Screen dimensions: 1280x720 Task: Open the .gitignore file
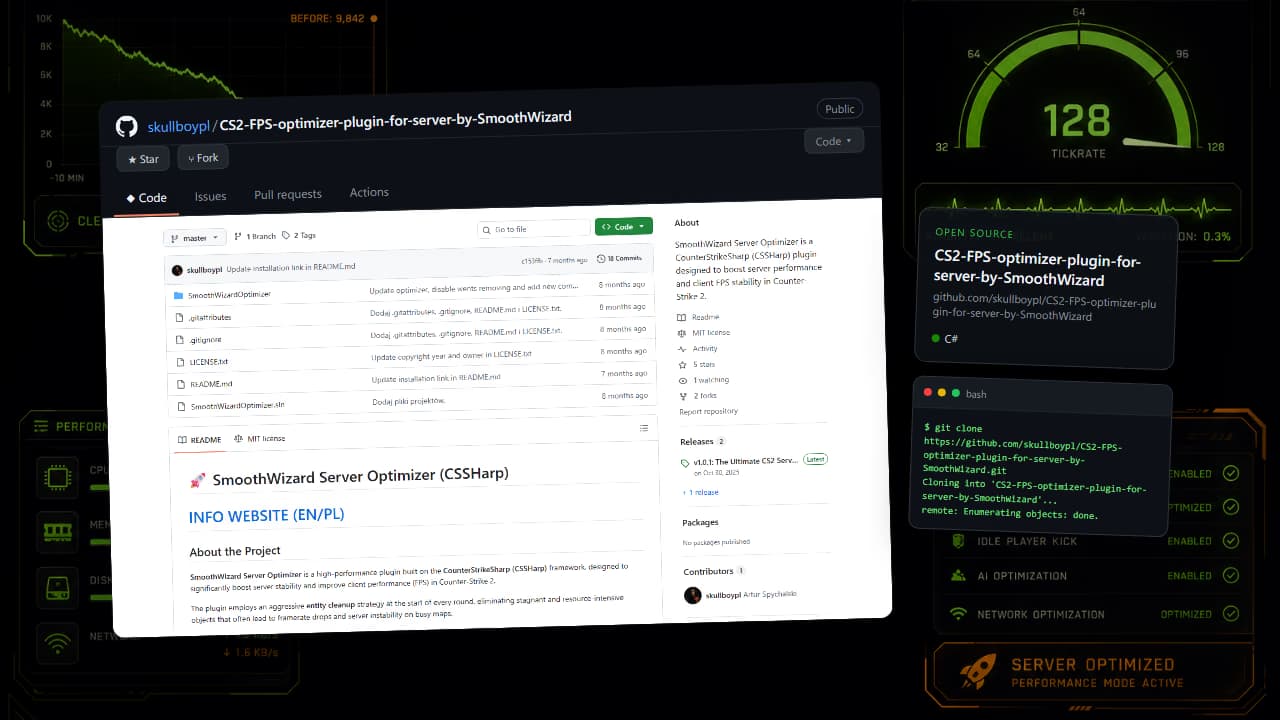(x=205, y=339)
